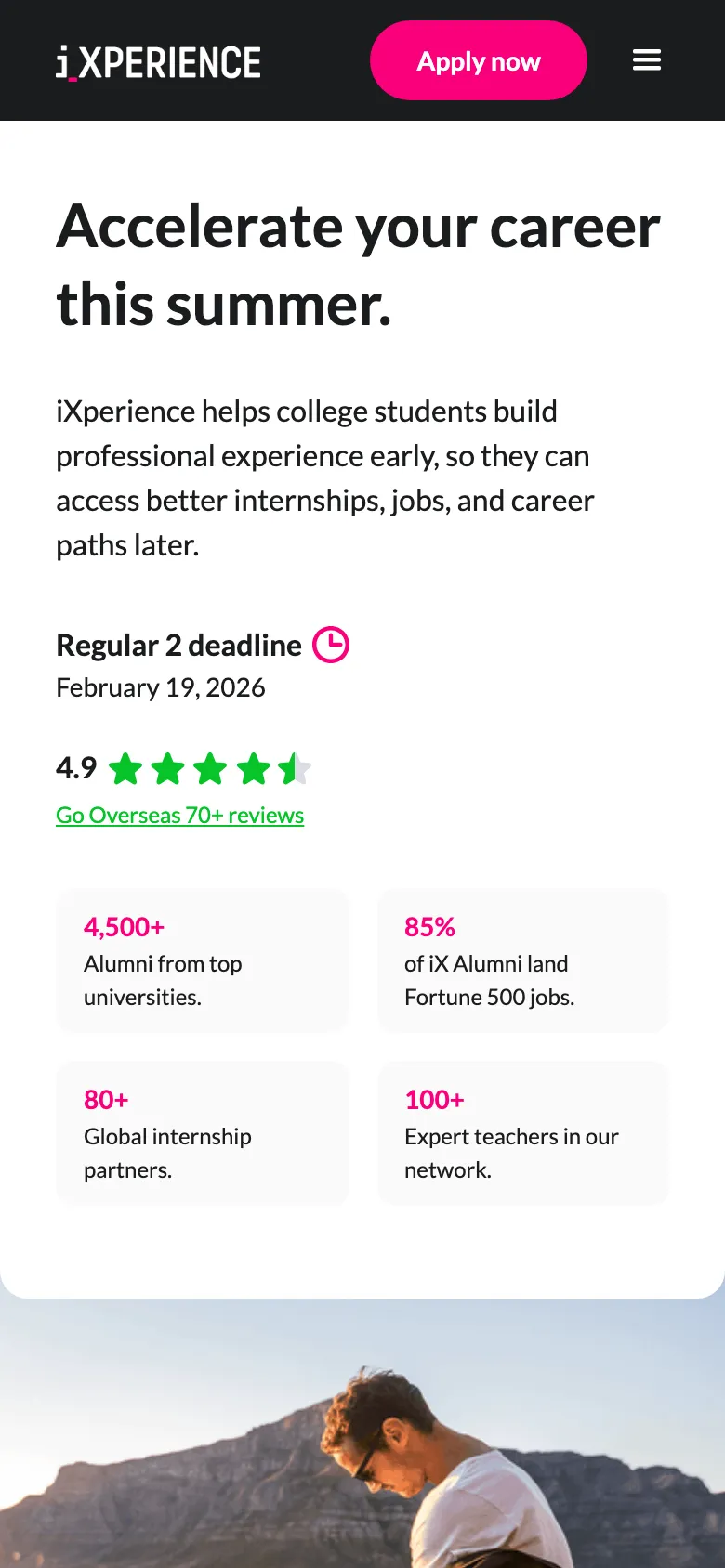Click the second green rating star
The width and height of the screenshot is (725, 1568).
click(168, 769)
